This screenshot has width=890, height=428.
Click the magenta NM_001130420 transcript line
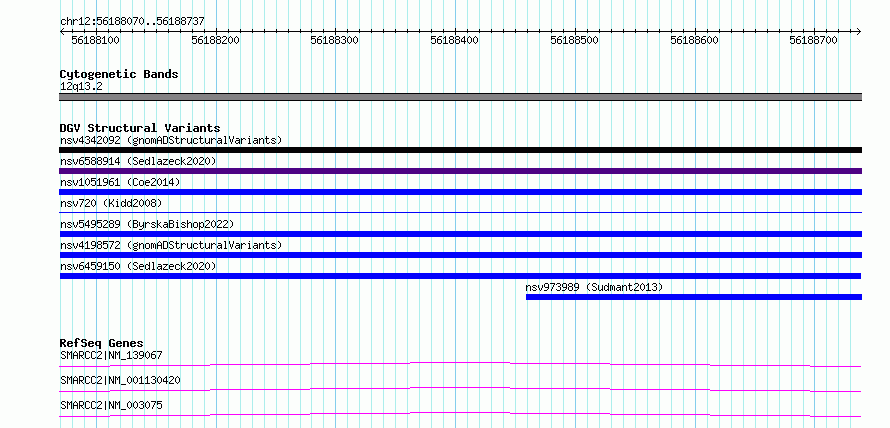460,389
